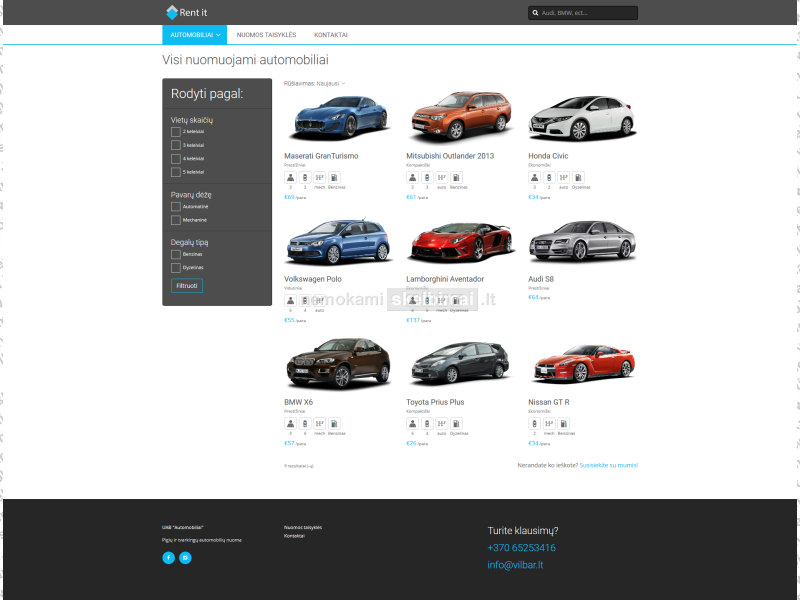Click the luggage icon under Mitsubishi Outlander 2013
The height and width of the screenshot is (600, 800).
tap(428, 178)
